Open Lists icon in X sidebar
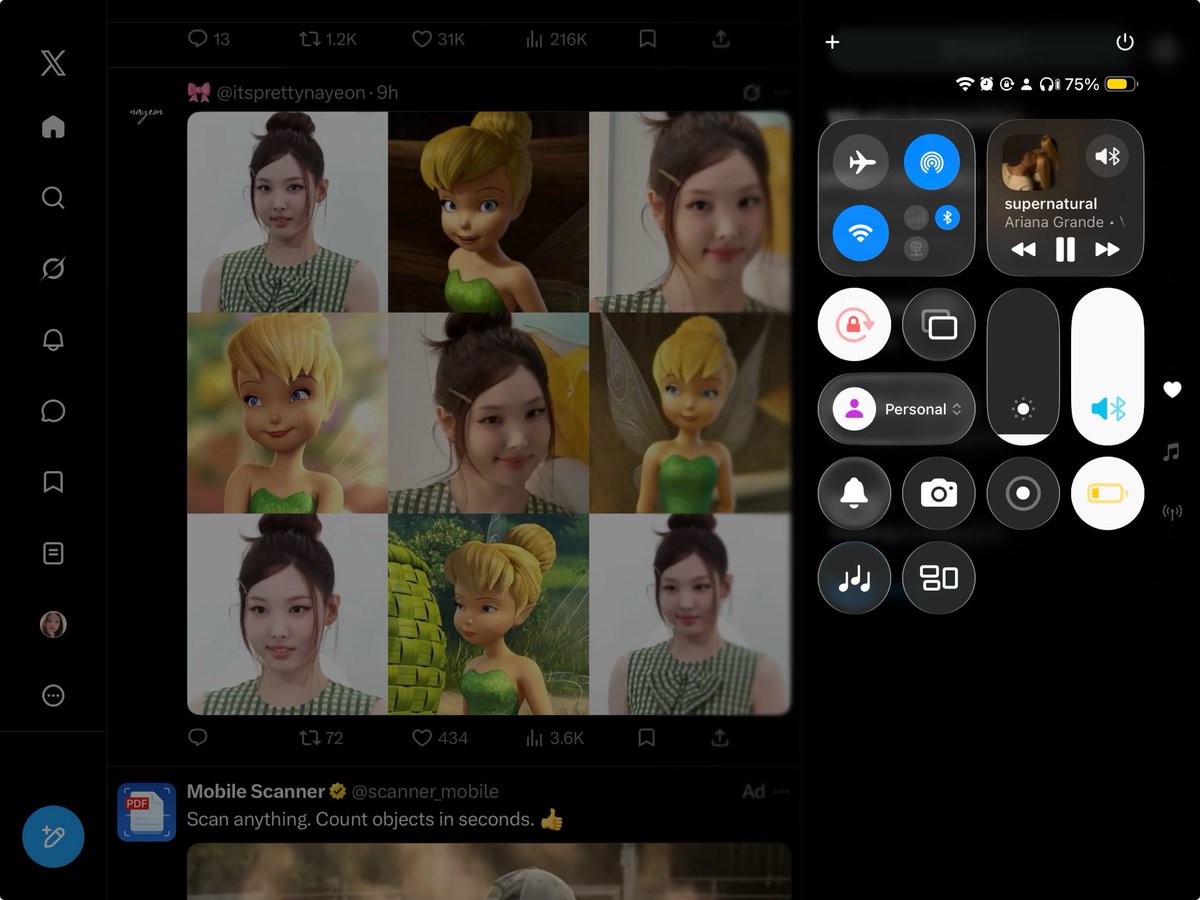 [53, 553]
